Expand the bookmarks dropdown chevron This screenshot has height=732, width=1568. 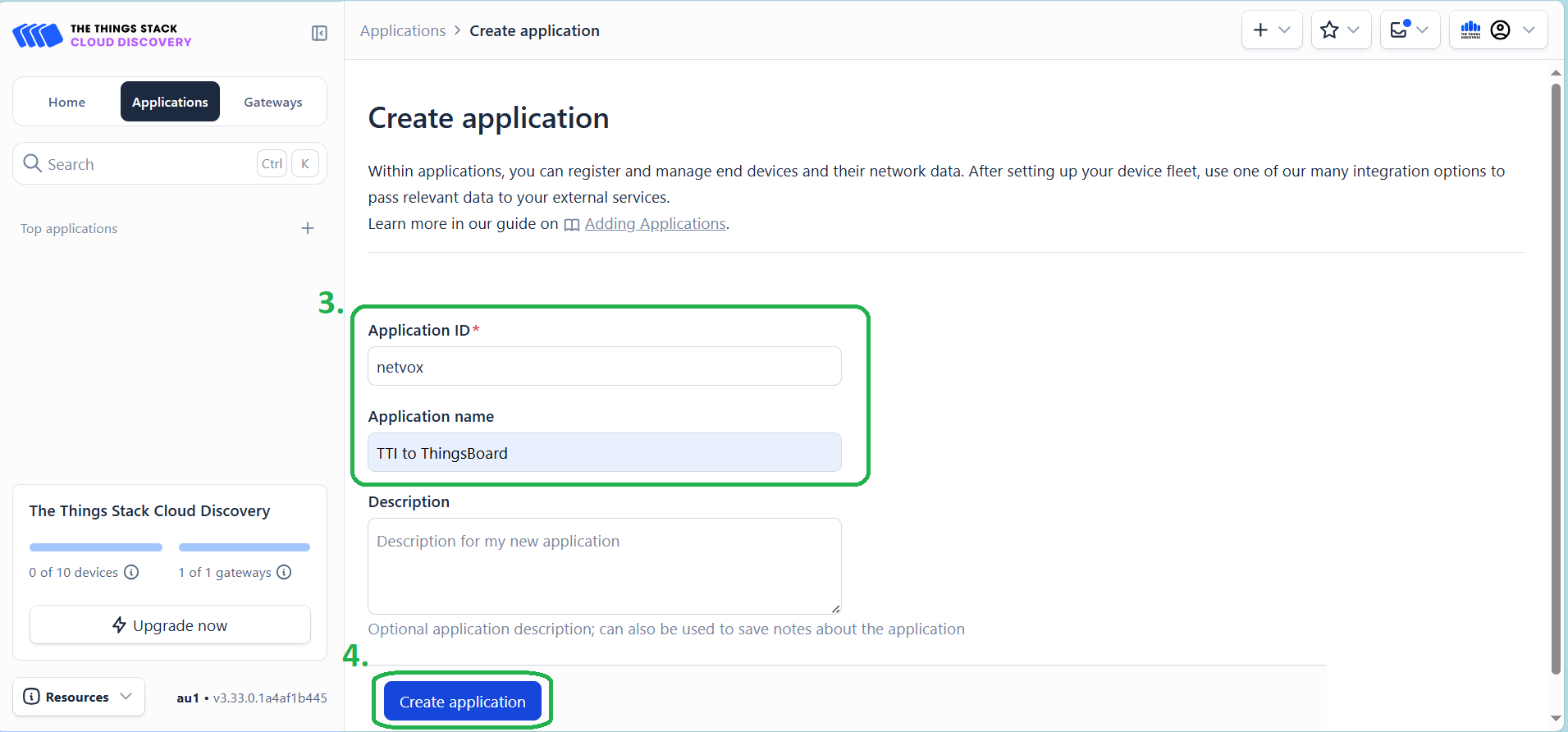1354,30
